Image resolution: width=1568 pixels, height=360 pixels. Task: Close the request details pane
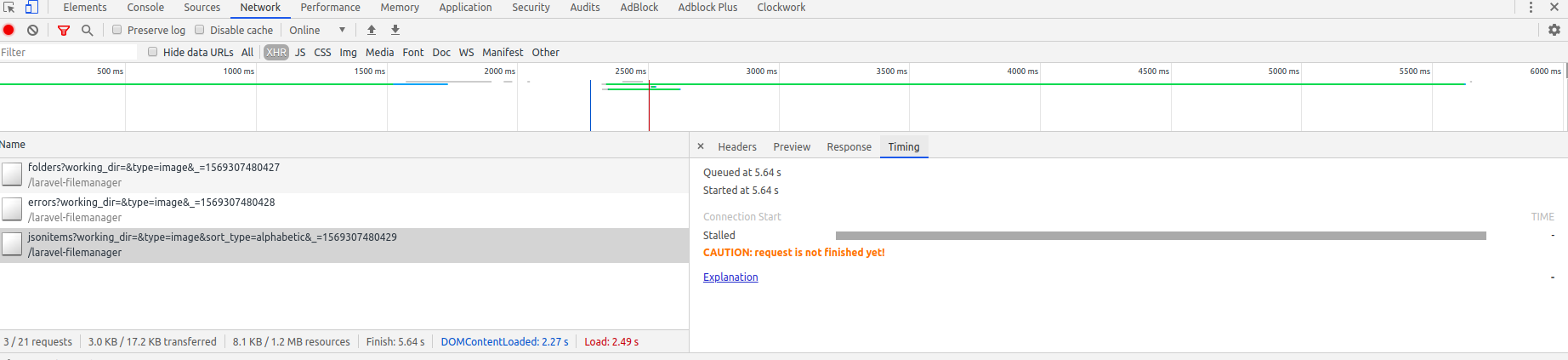pos(701,146)
